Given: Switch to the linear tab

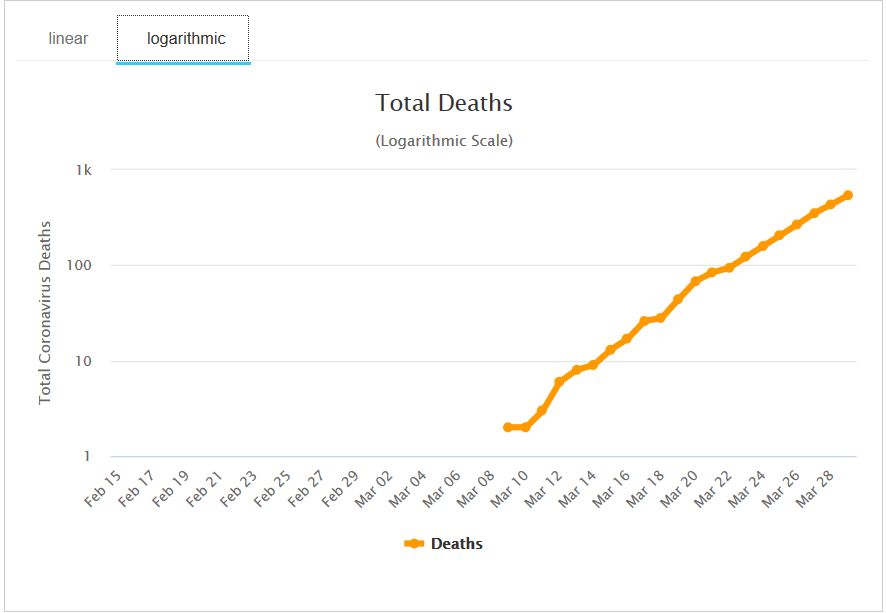Looking at the screenshot, I should tap(68, 39).
